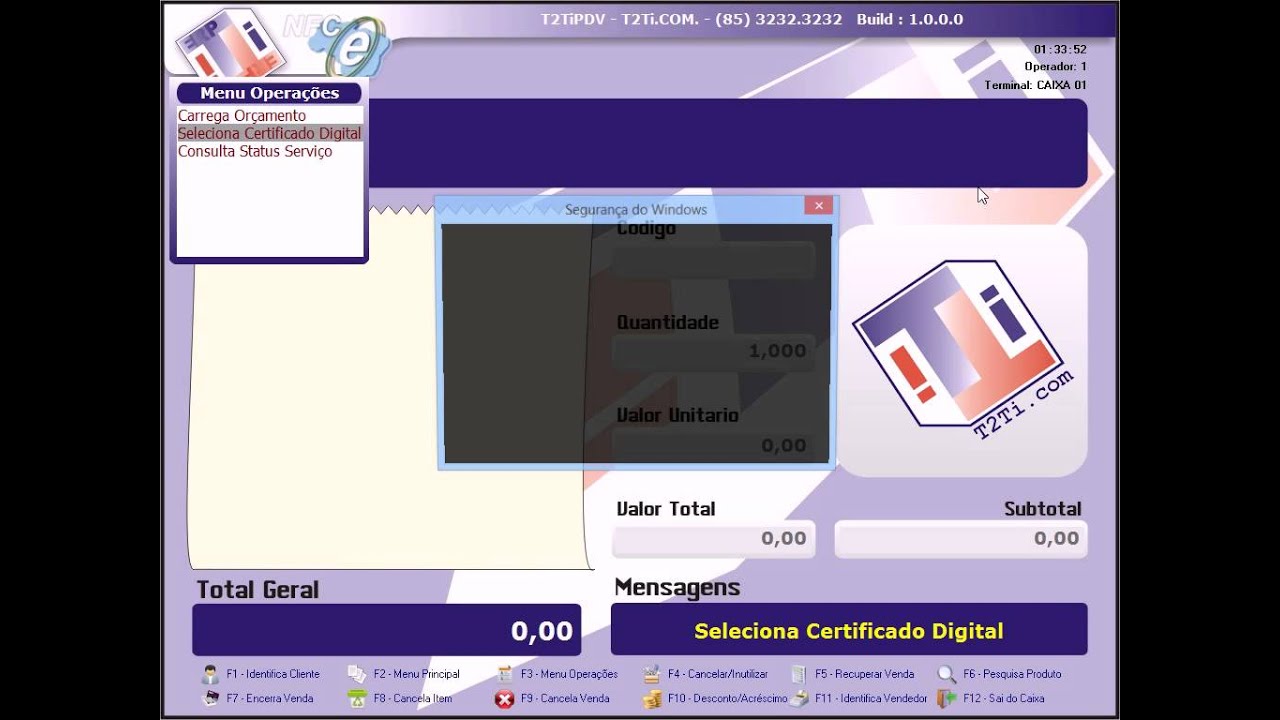Click the Valor Unitario field
1280x720 pixels.
tap(714, 445)
